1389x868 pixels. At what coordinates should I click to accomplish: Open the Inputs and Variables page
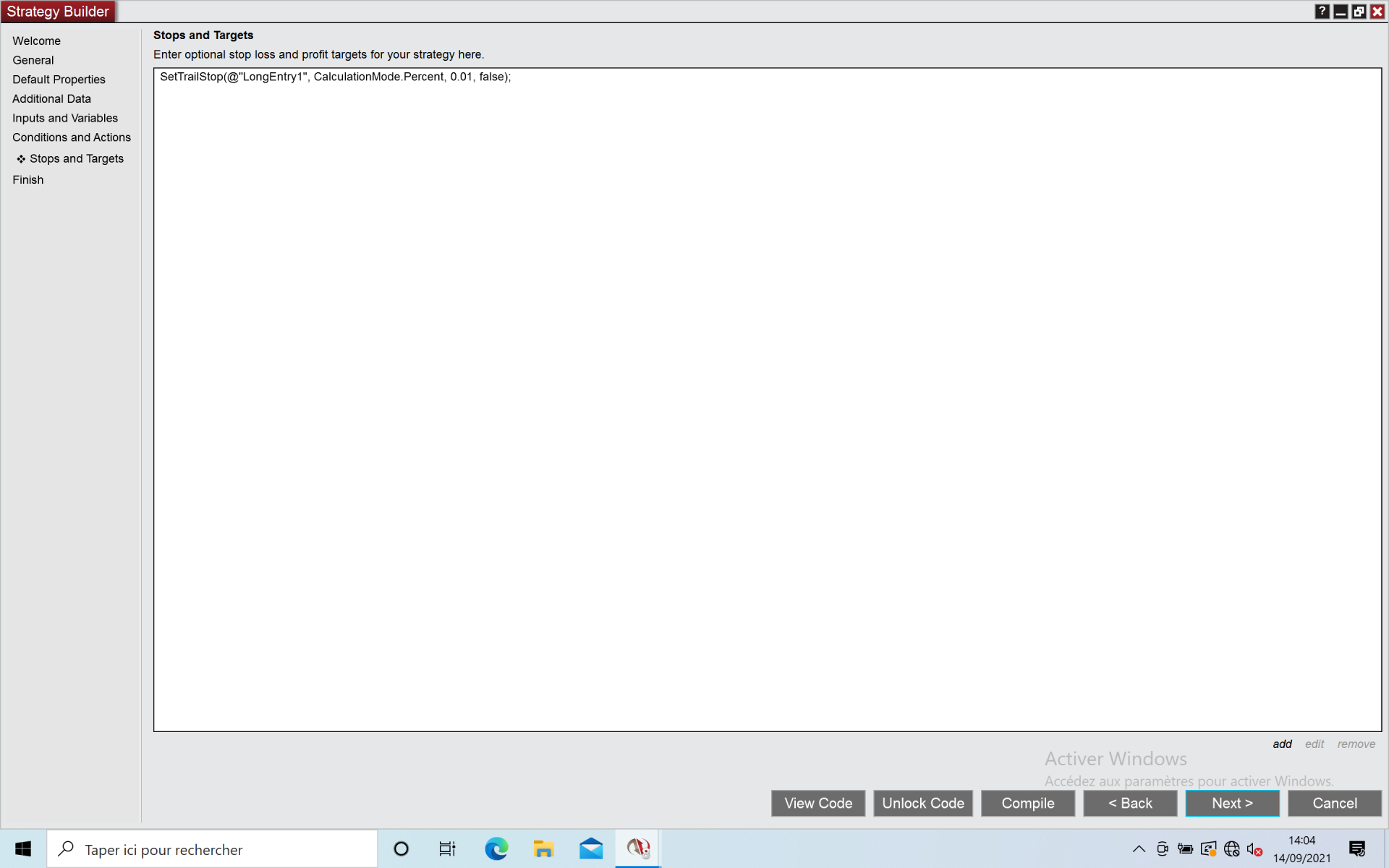(x=65, y=118)
